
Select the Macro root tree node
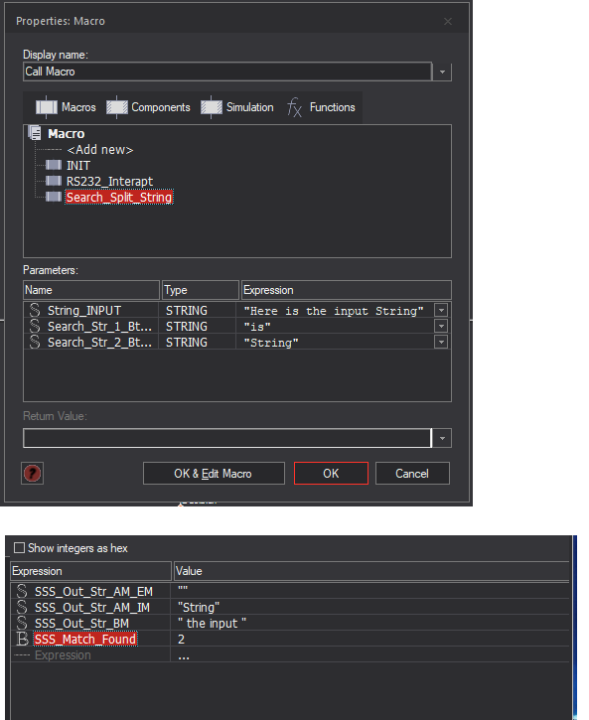(66, 134)
